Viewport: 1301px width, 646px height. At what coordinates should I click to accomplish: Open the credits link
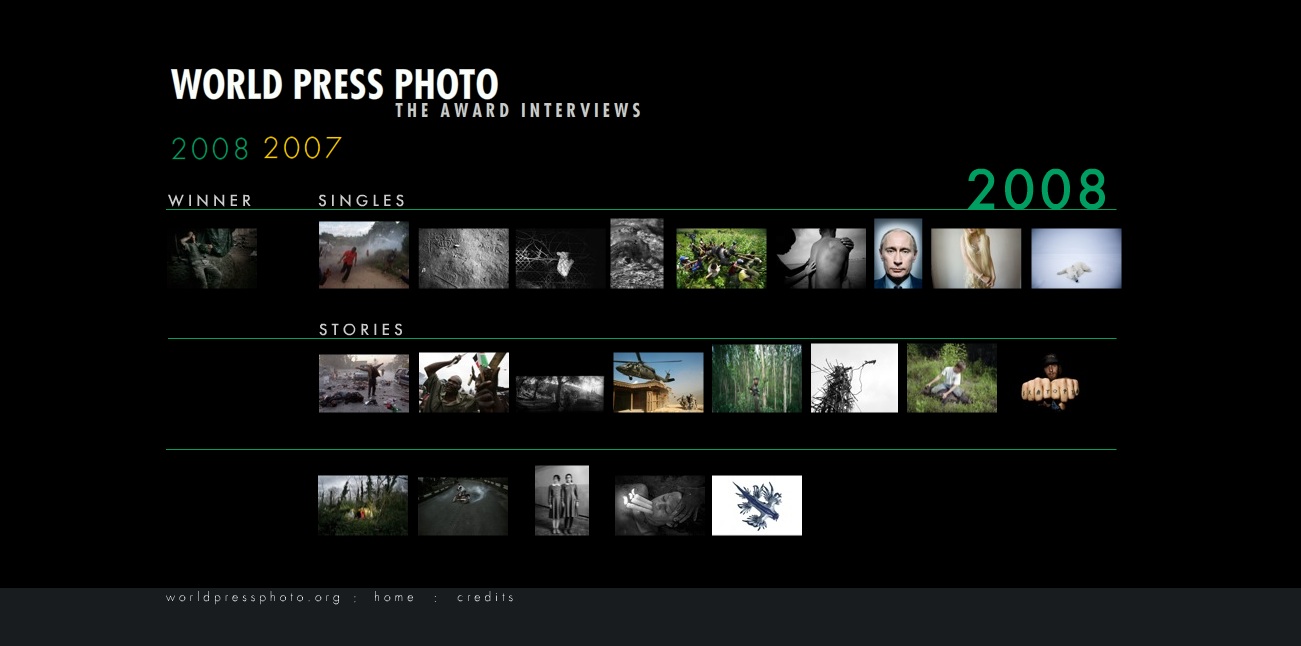point(486,597)
